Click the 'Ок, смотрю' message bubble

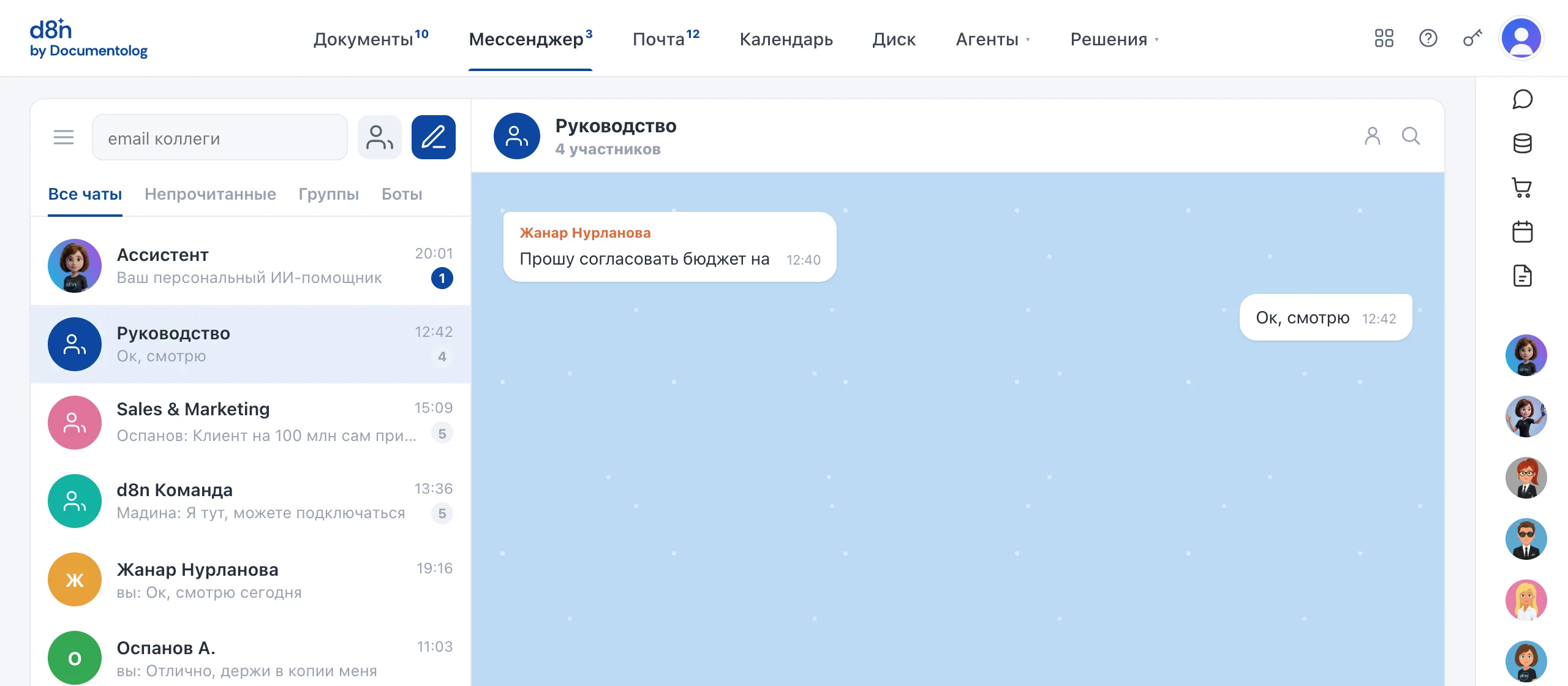point(1325,317)
